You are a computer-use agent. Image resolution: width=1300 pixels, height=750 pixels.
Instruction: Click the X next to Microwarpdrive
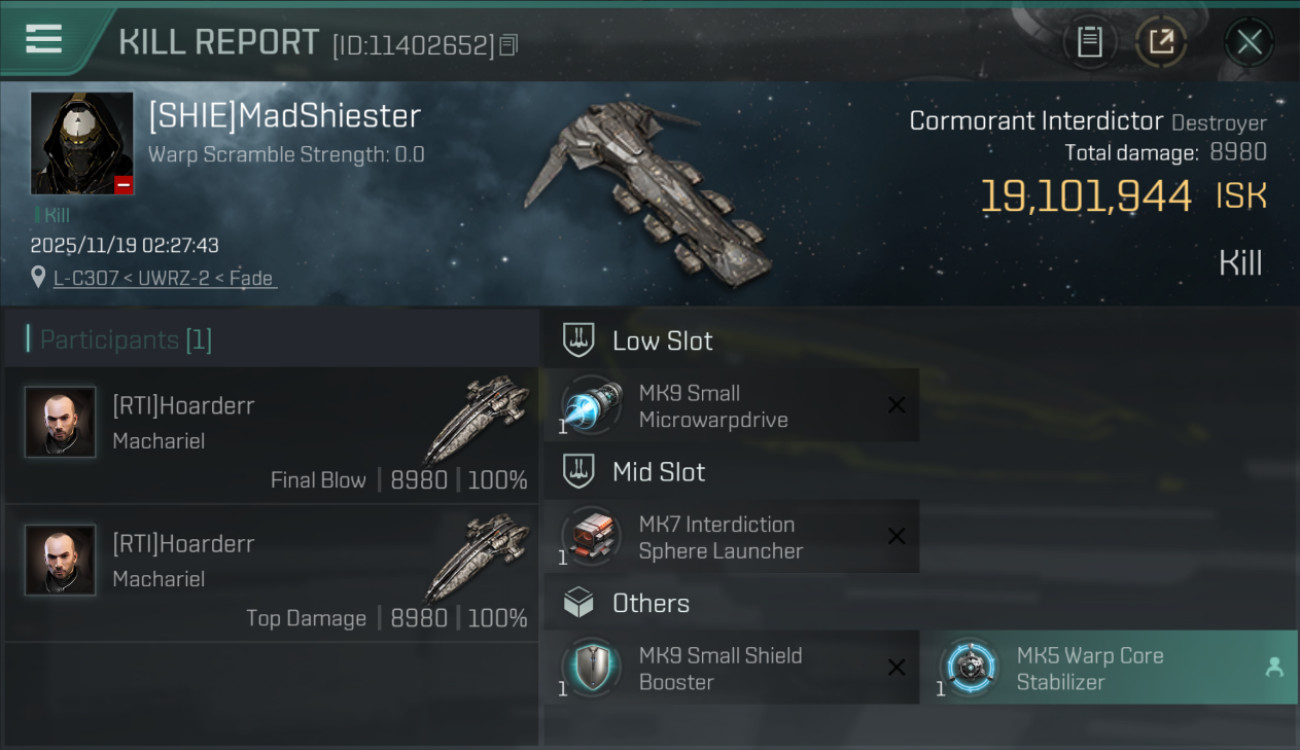tap(897, 405)
